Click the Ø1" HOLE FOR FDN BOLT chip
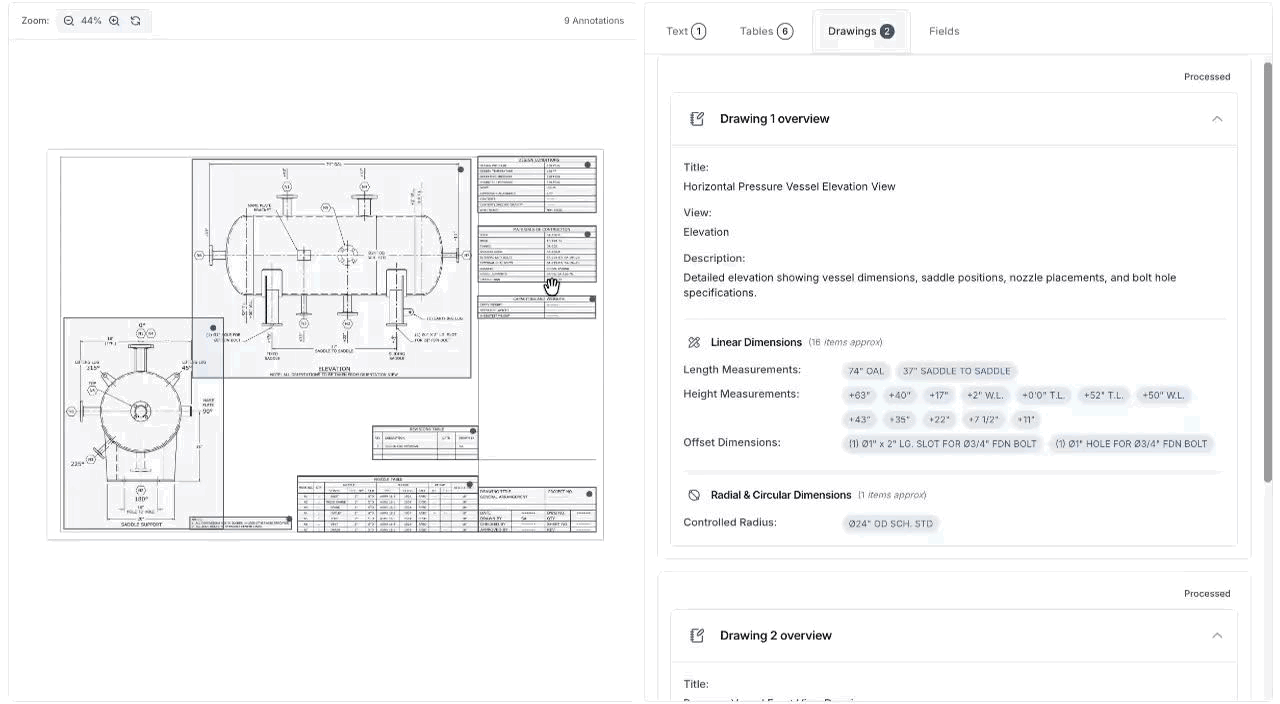This screenshot has width=1280, height=704. [x=1132, y=444]
